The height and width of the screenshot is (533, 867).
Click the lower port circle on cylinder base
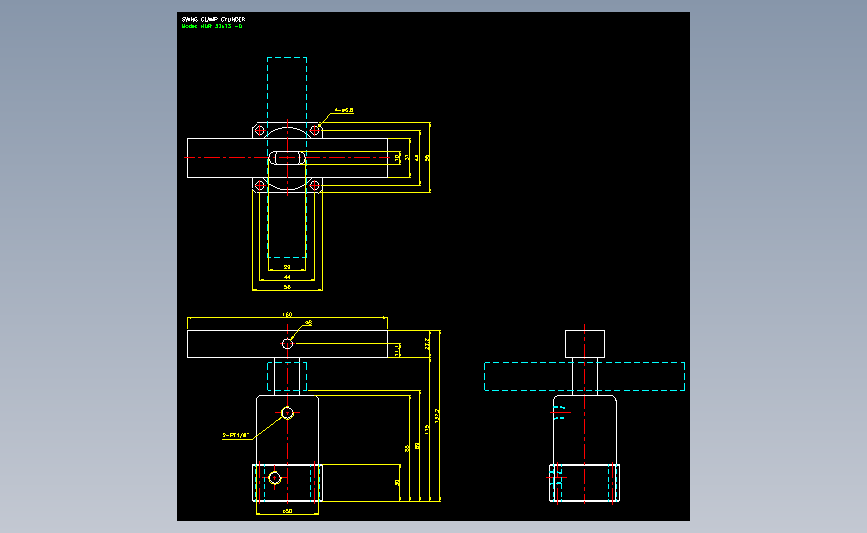tap(275, 478)
